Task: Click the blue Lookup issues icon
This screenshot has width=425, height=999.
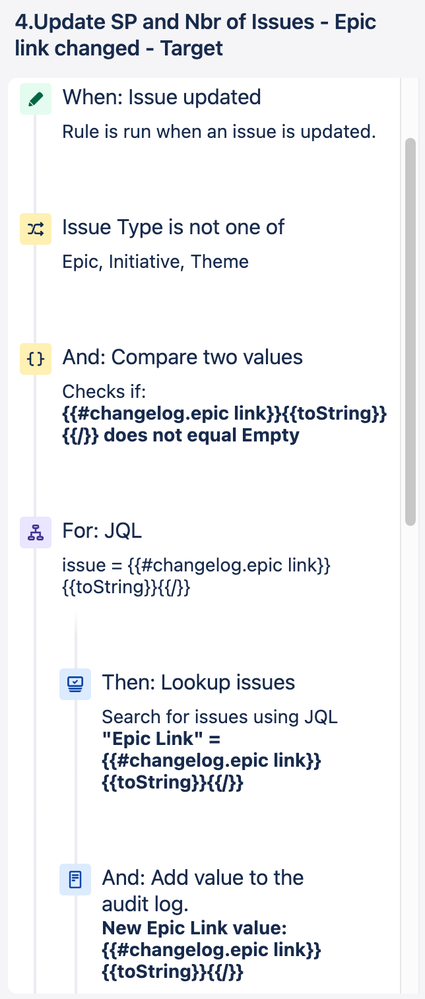Action: pyautogui.click(x=75, y=684)
